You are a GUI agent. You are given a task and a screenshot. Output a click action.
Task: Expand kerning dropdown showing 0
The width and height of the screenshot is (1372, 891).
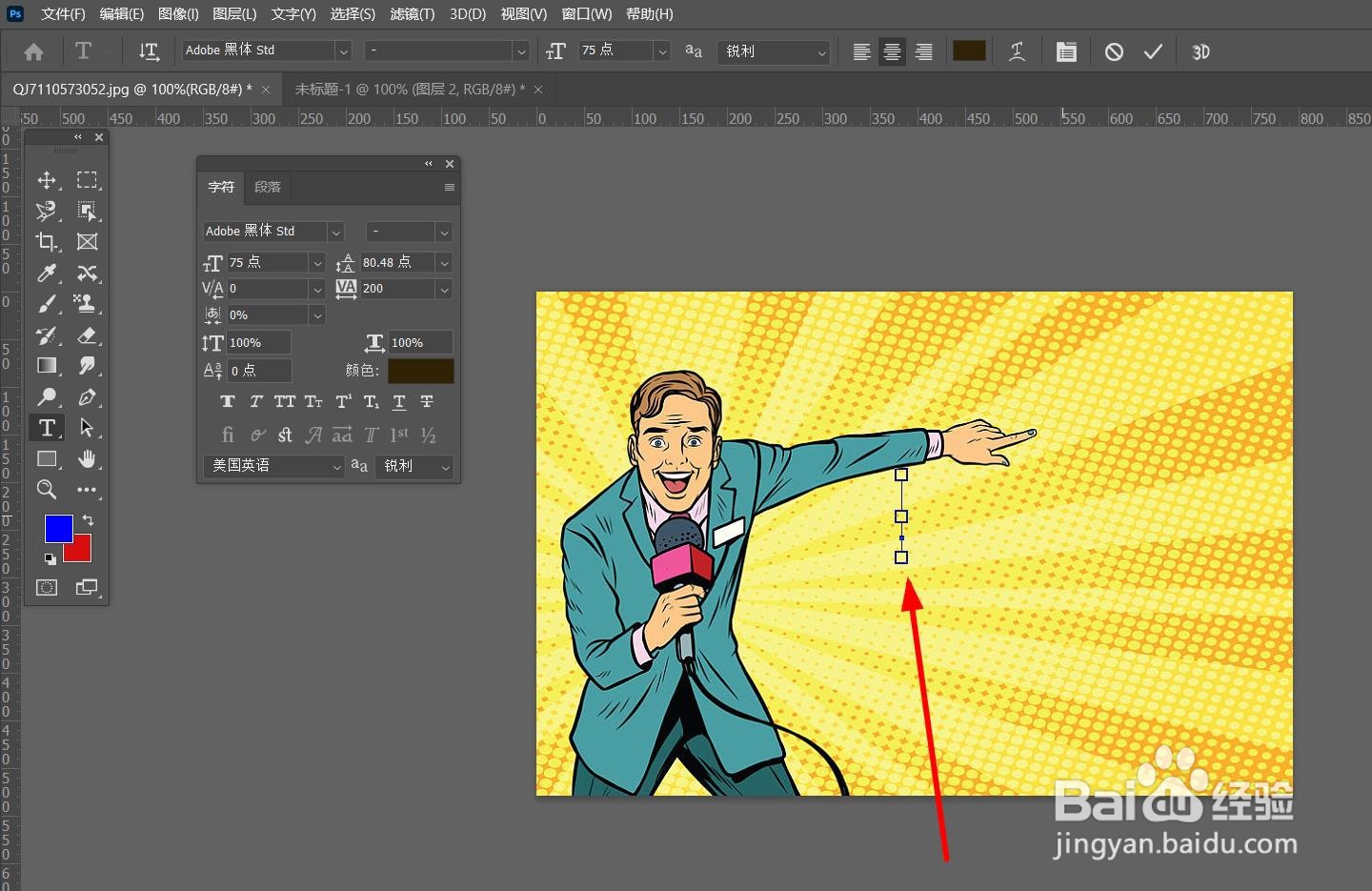tap(317, 289)
